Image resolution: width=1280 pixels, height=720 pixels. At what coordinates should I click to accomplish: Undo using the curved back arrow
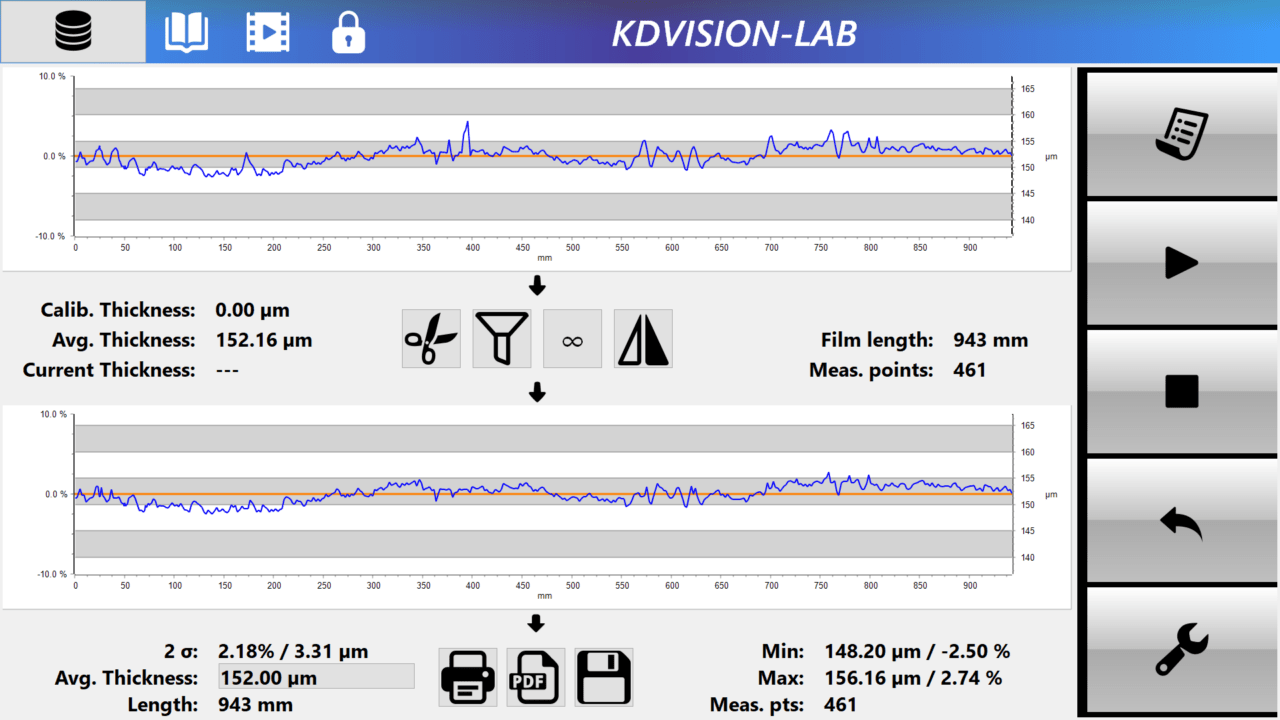pos(1180,522)
